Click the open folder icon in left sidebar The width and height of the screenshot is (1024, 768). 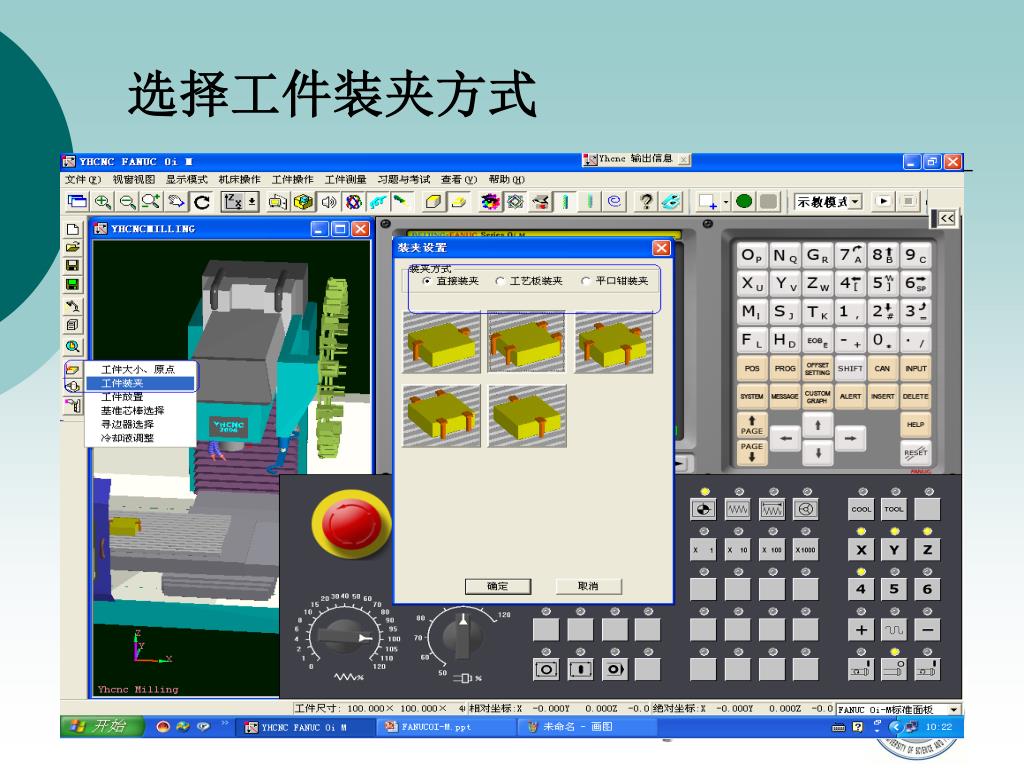72,248
